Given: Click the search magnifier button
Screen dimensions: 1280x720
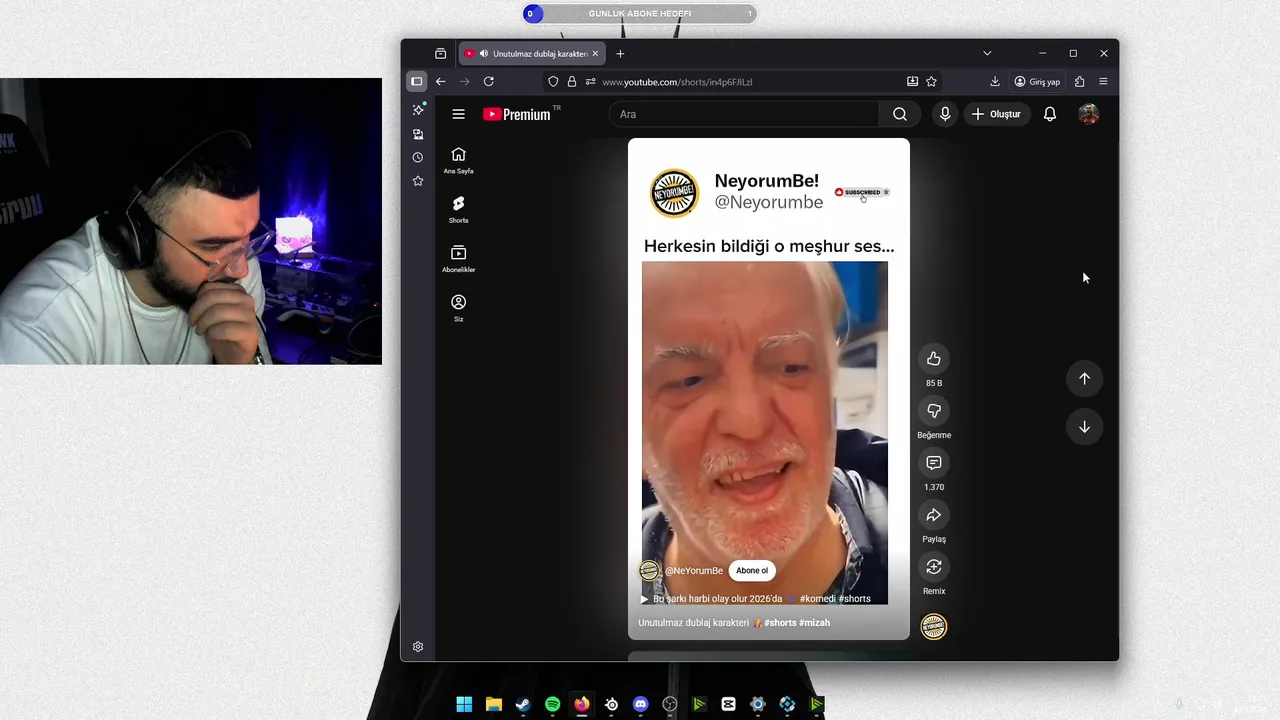Looking at the screenshot, I should pyautogui.click(x=900, y=114).
